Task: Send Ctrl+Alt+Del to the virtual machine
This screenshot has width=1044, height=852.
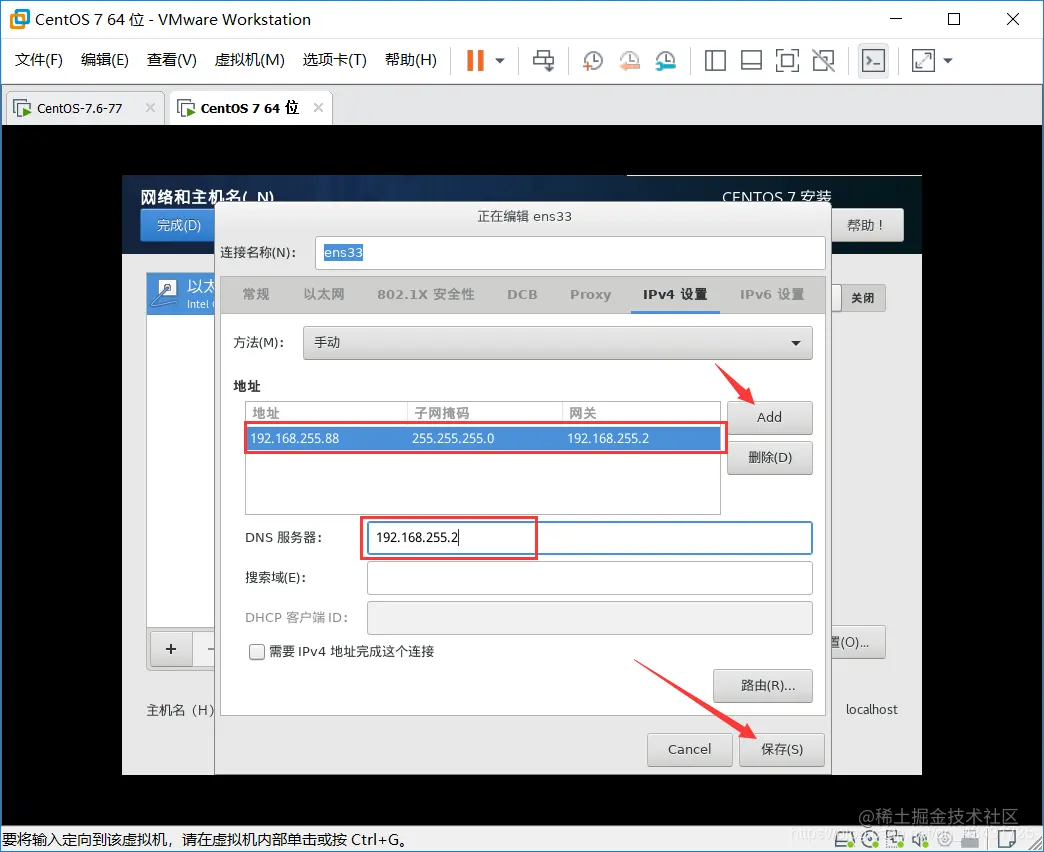Action: tap(543, 60)
